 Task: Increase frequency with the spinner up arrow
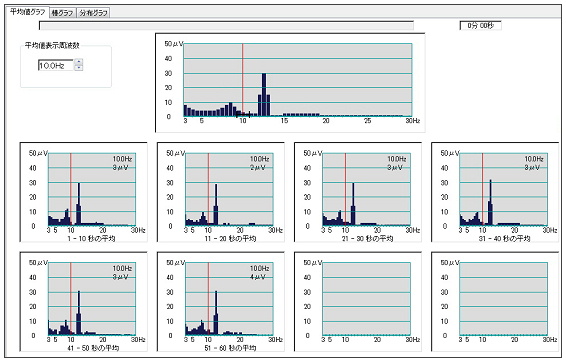[x=79, y=62]
